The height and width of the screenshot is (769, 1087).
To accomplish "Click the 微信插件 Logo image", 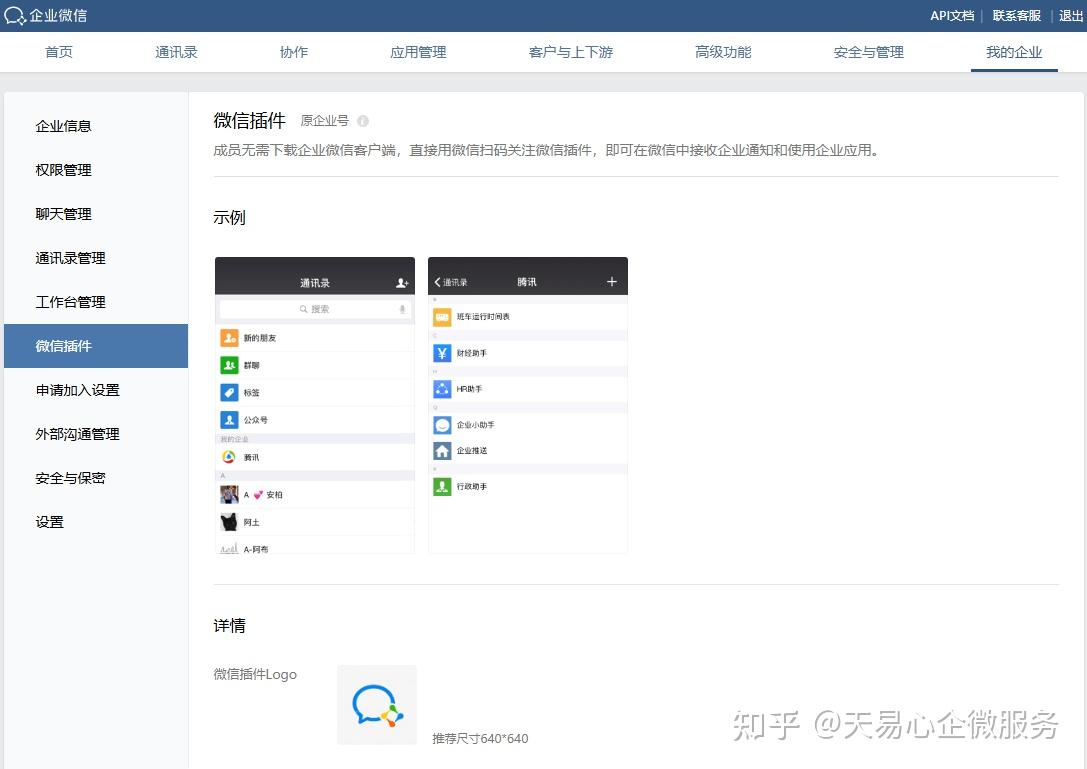I will [x=377, y=705].
